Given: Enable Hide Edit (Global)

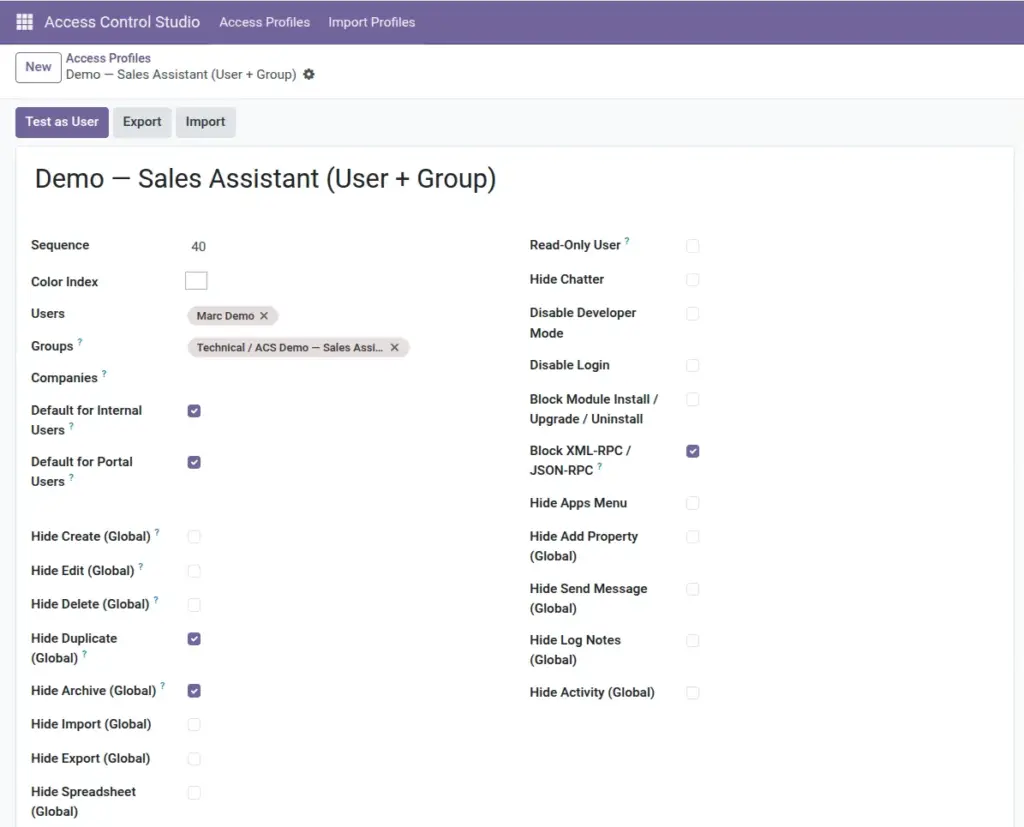Looking at the screenshot, I should point(194,571).
